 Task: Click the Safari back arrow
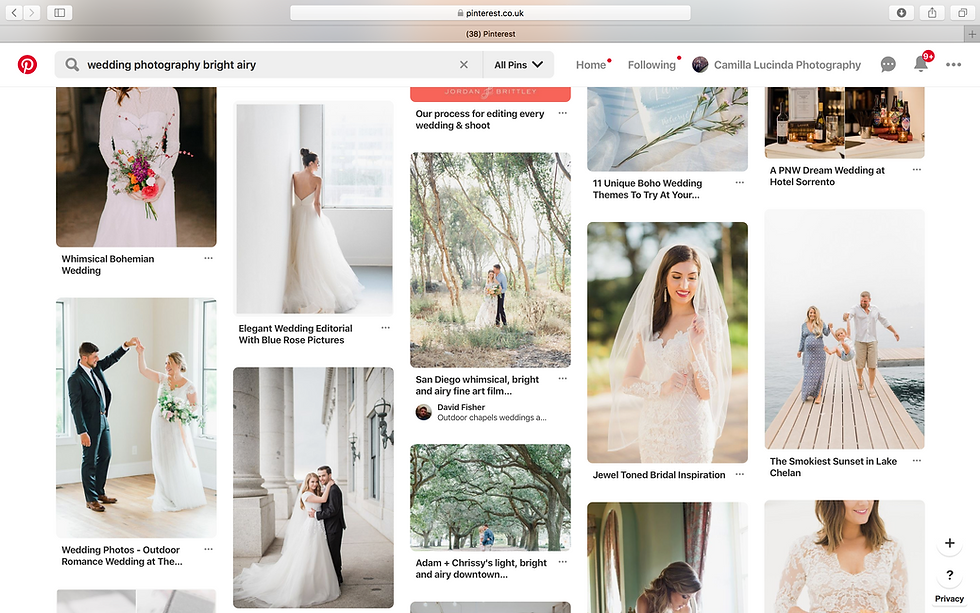click(14, 12)
